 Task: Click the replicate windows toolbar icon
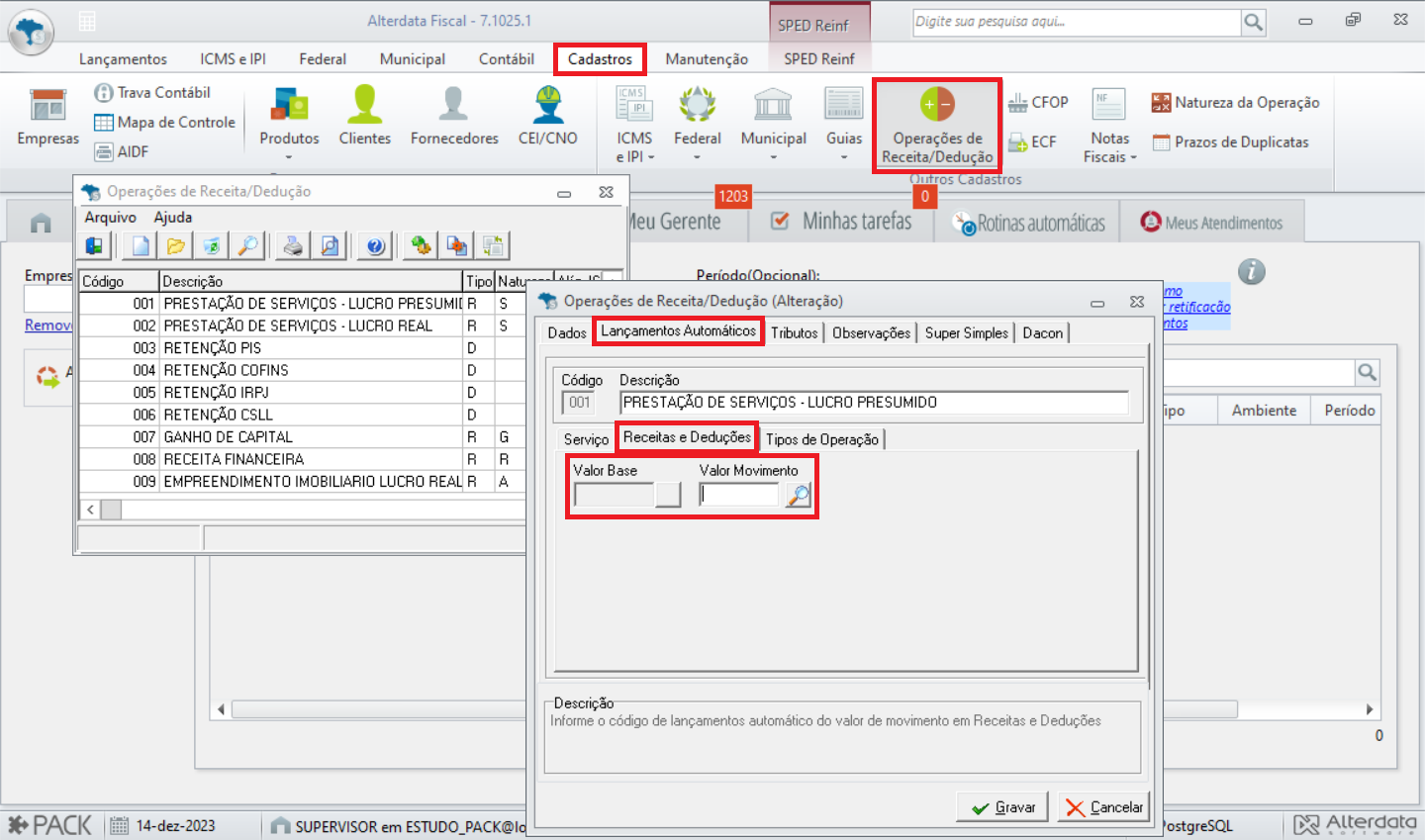(x=493, y=245)
